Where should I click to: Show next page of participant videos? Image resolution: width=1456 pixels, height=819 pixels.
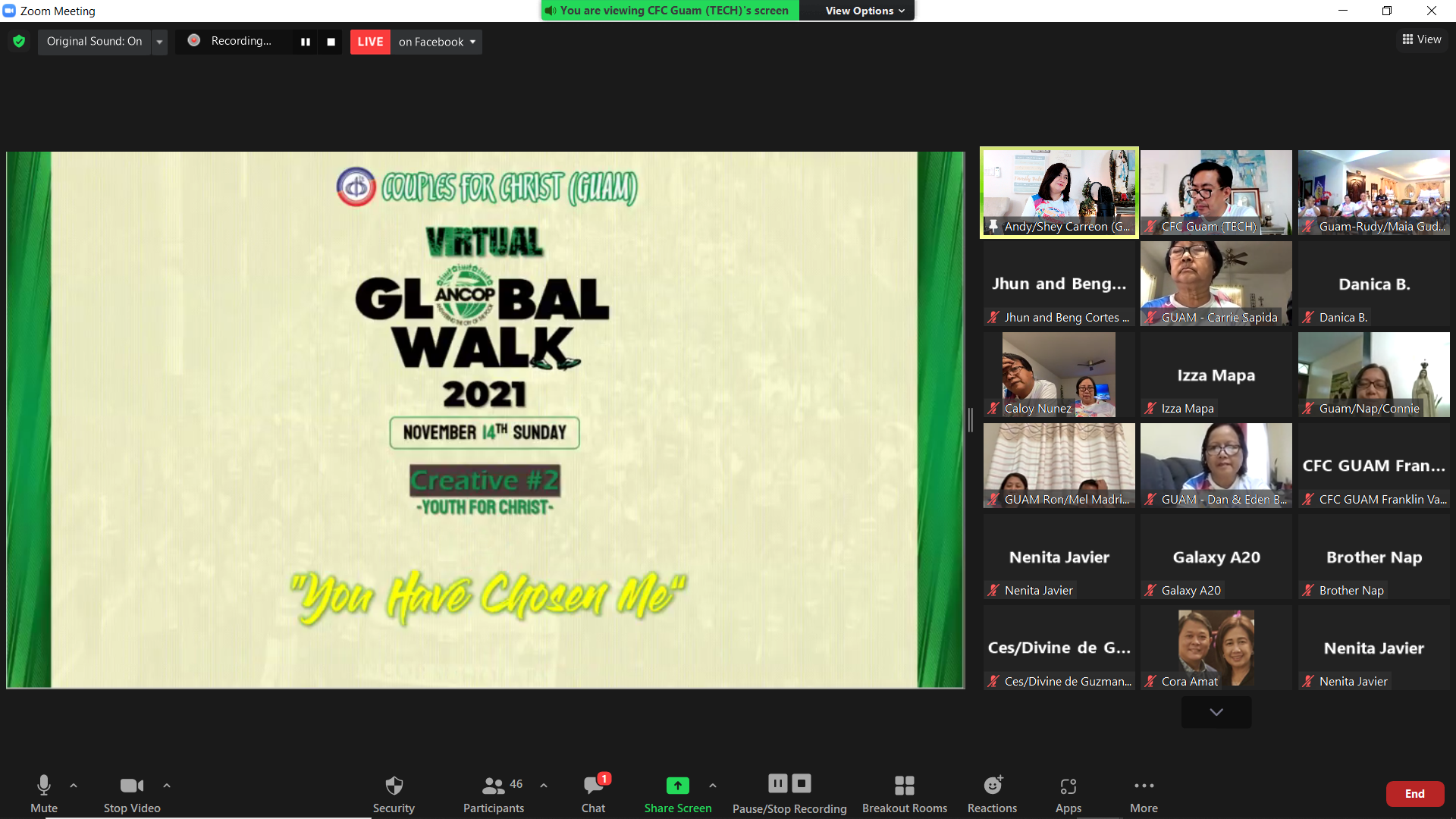(1216, 712)
